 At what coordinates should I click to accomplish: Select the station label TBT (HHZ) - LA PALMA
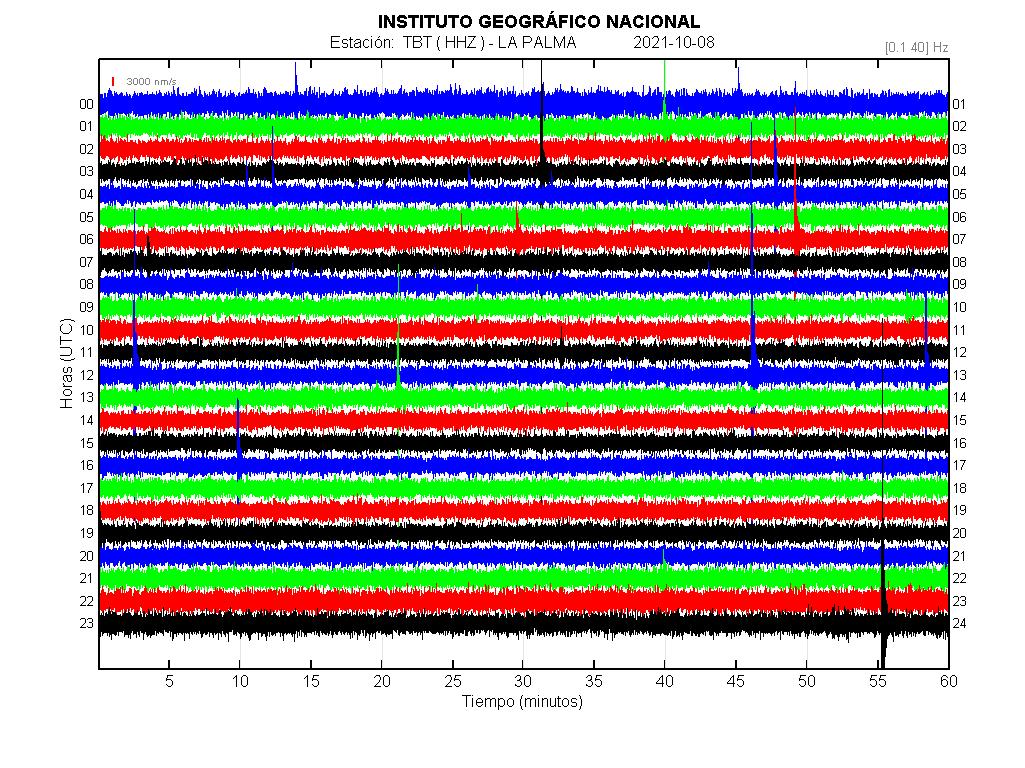(x=453, y=43)
